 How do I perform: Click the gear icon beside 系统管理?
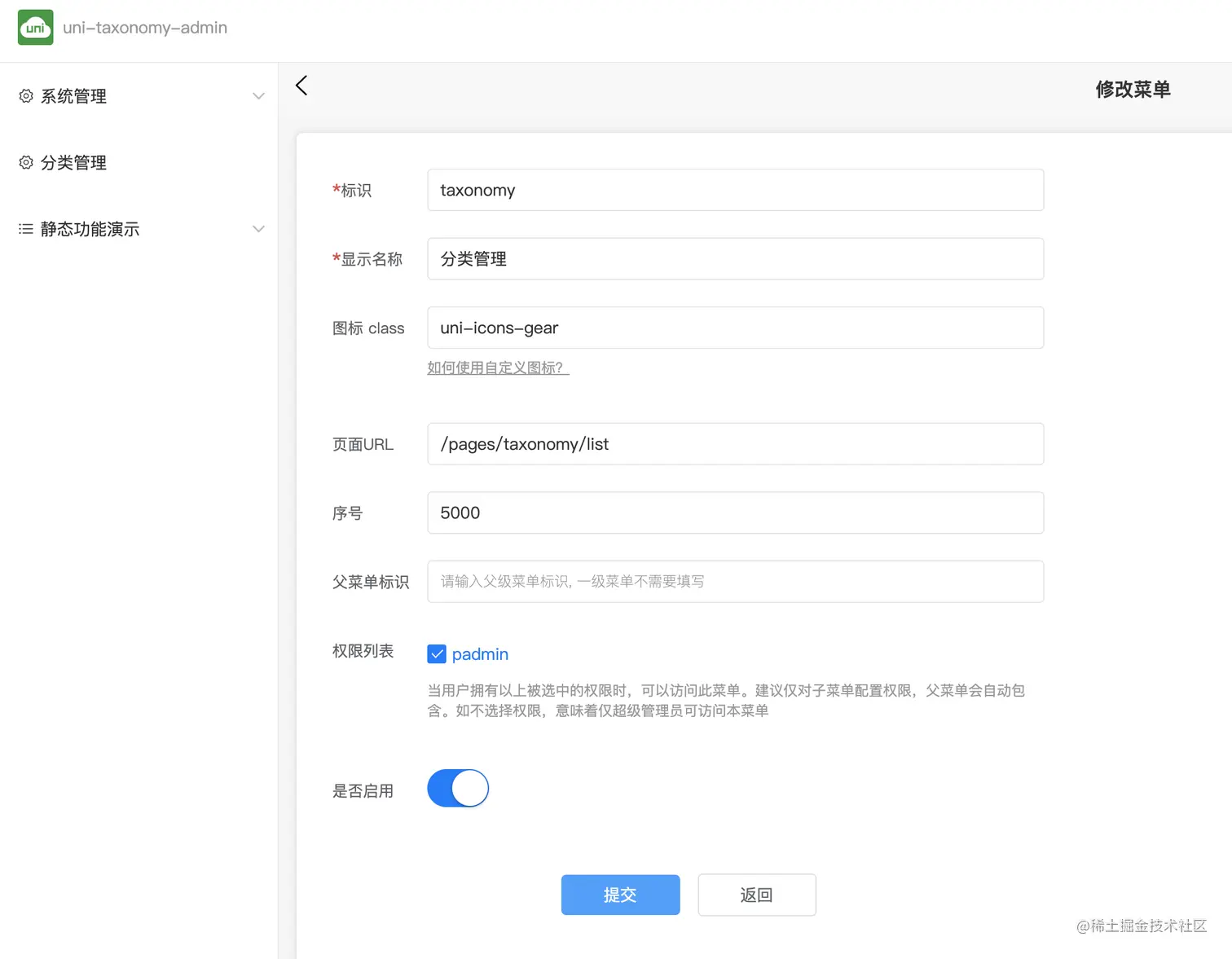point(25,95)
